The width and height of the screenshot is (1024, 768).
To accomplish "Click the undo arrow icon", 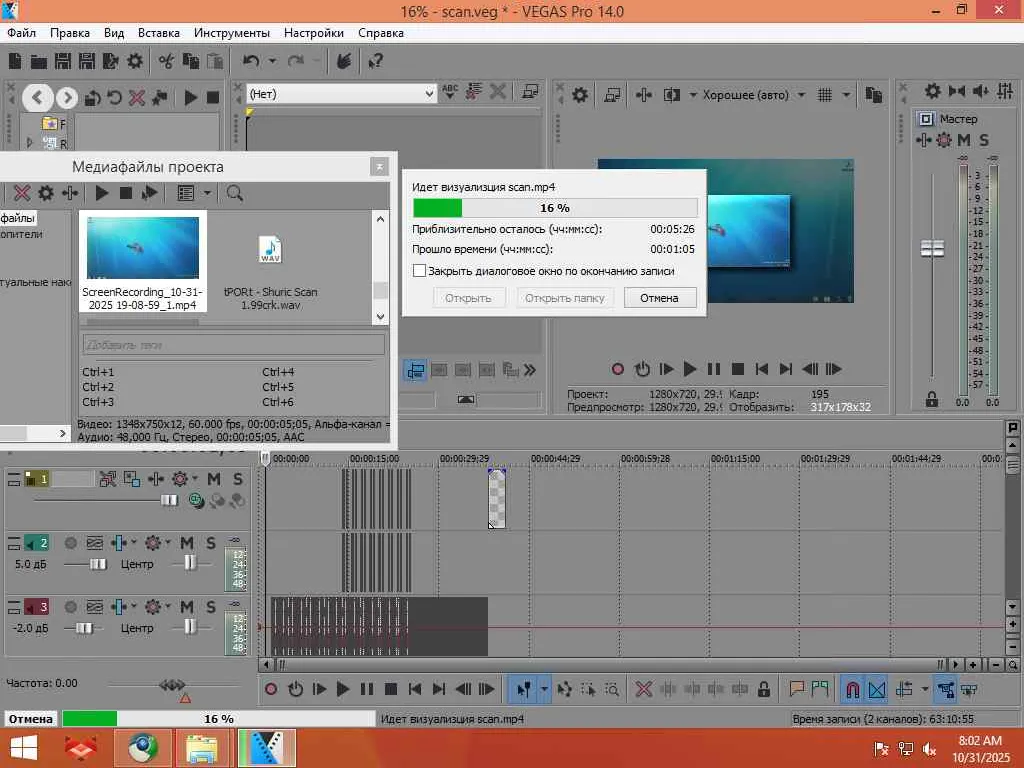I will click(x=251, y=61).
